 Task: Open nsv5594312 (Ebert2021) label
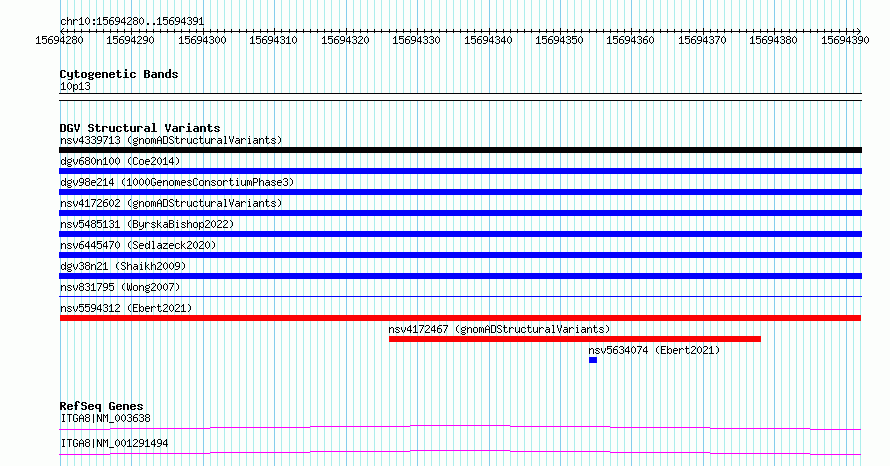point(126,308)
